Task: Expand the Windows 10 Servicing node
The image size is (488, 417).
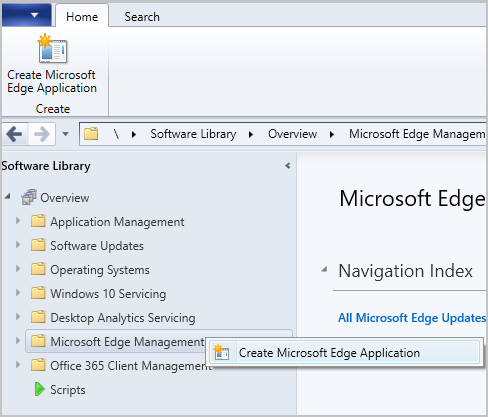Action: [x=18, y=293]
